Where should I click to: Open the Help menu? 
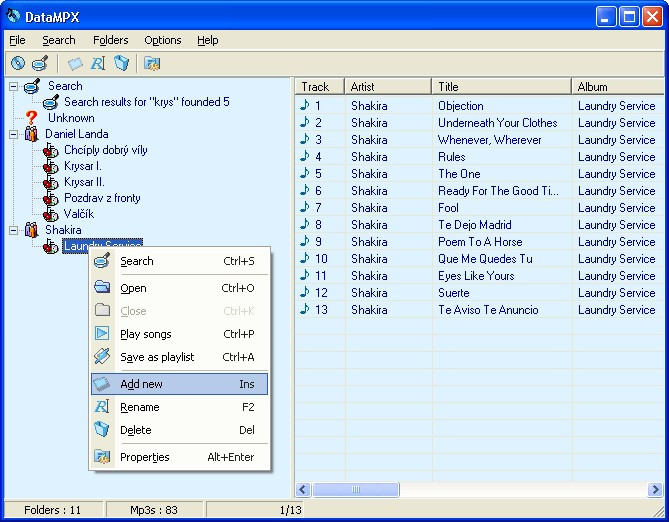coord(207,40)
